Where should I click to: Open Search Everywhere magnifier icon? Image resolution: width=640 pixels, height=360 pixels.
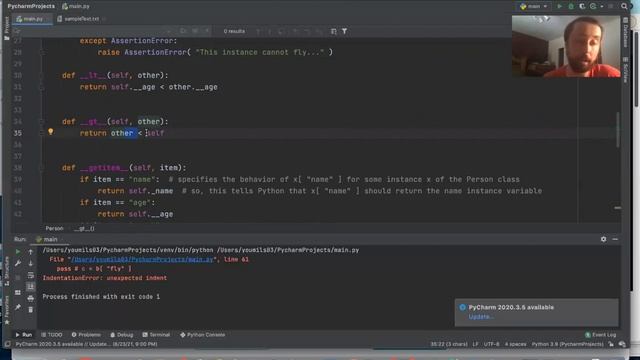[x=624, y=6]
